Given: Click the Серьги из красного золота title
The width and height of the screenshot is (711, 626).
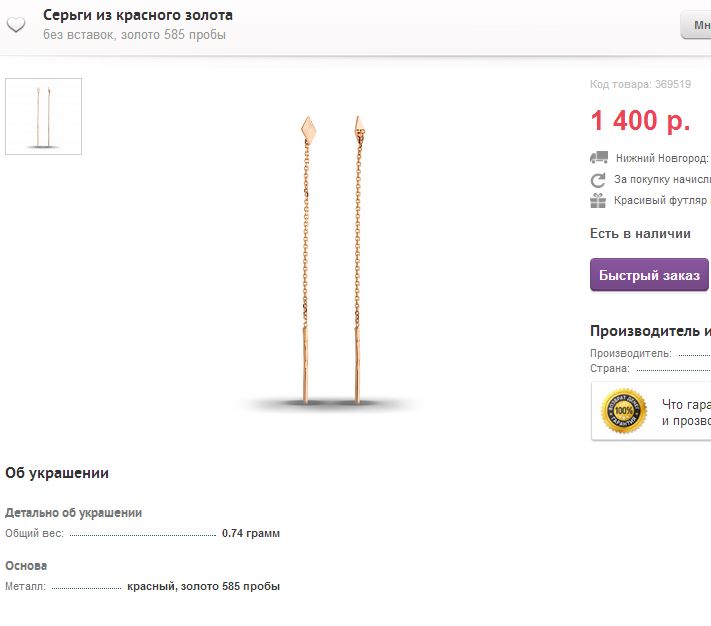Looking at the screenshot, I should [x=138, y=15].
